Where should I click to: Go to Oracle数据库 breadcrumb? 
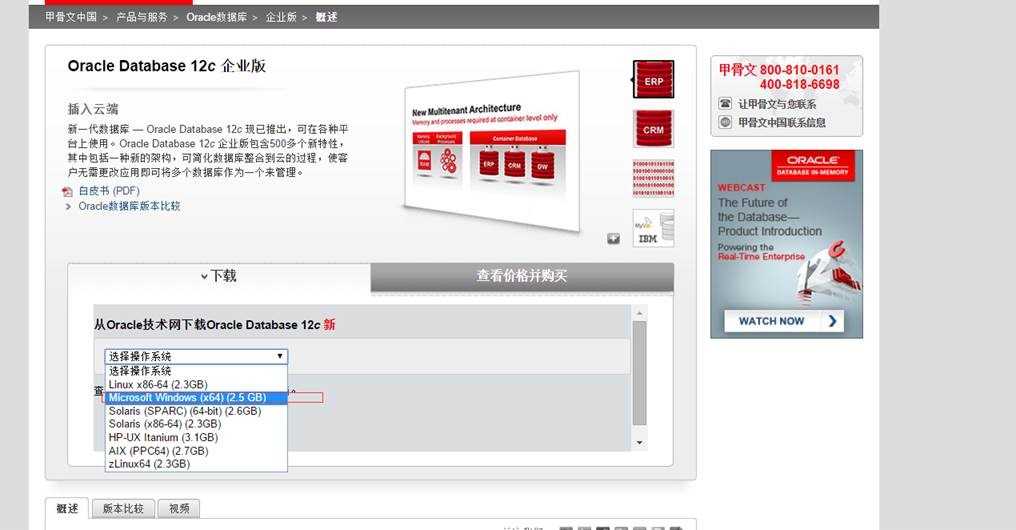(x=216, y=17)
